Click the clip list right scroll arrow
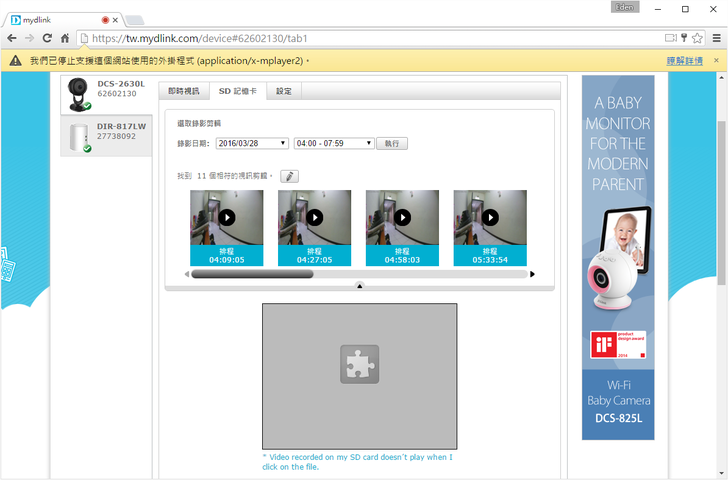 (533, 274)
